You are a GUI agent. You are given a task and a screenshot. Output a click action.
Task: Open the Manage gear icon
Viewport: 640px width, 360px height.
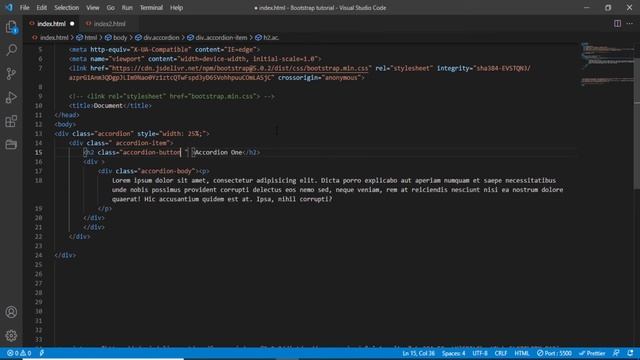click(11, 336)
